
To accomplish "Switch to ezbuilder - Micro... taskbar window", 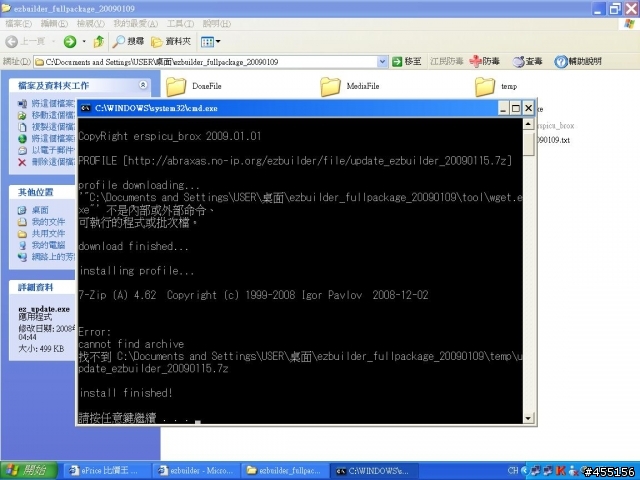I will pos(196,471).
